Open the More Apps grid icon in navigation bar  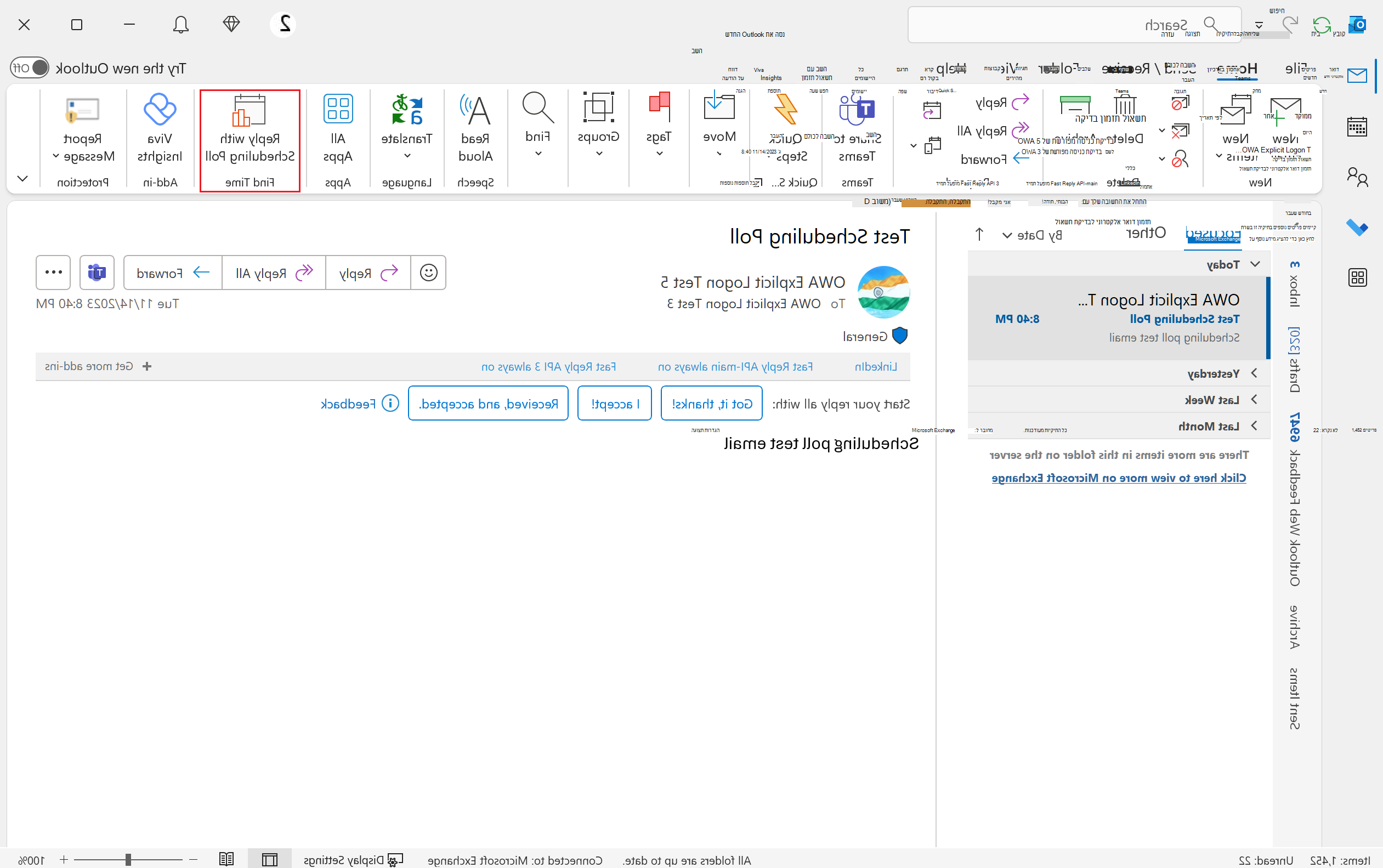[1357, 278]
